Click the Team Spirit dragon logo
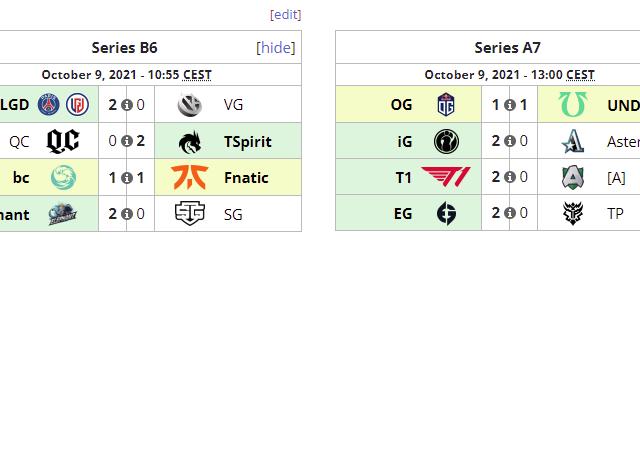The width and height of the screenshot is (640, 476). click(x=190, y=141)
